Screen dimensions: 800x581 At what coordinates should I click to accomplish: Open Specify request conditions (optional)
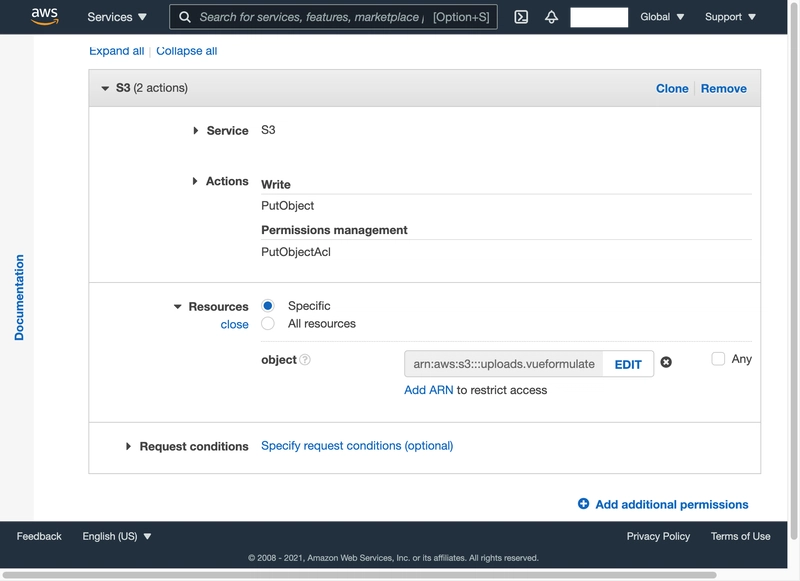[x=357, y=446]
